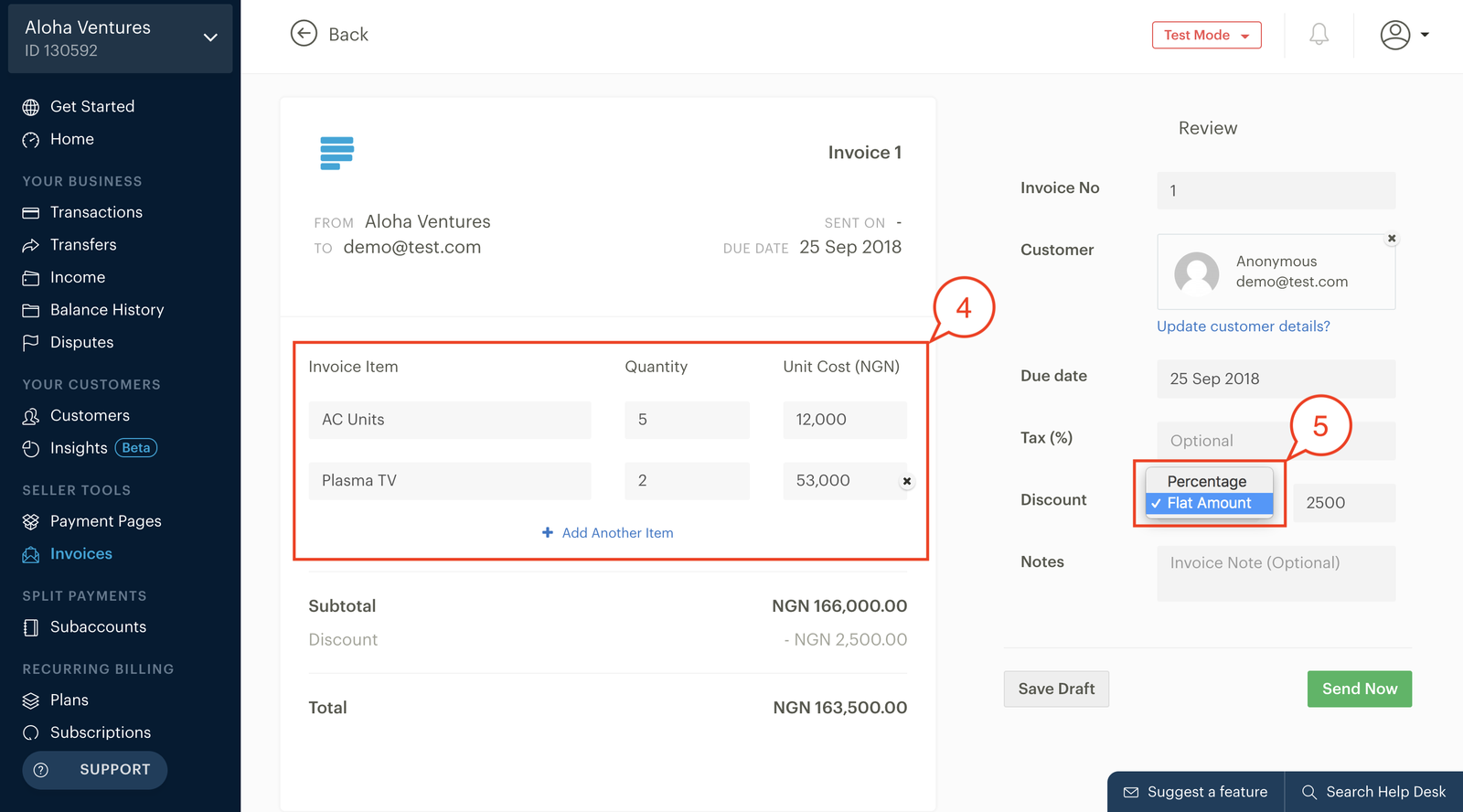Click the Insights clock icon
This screenshot has width=1463, height=812.
[31, 449]
